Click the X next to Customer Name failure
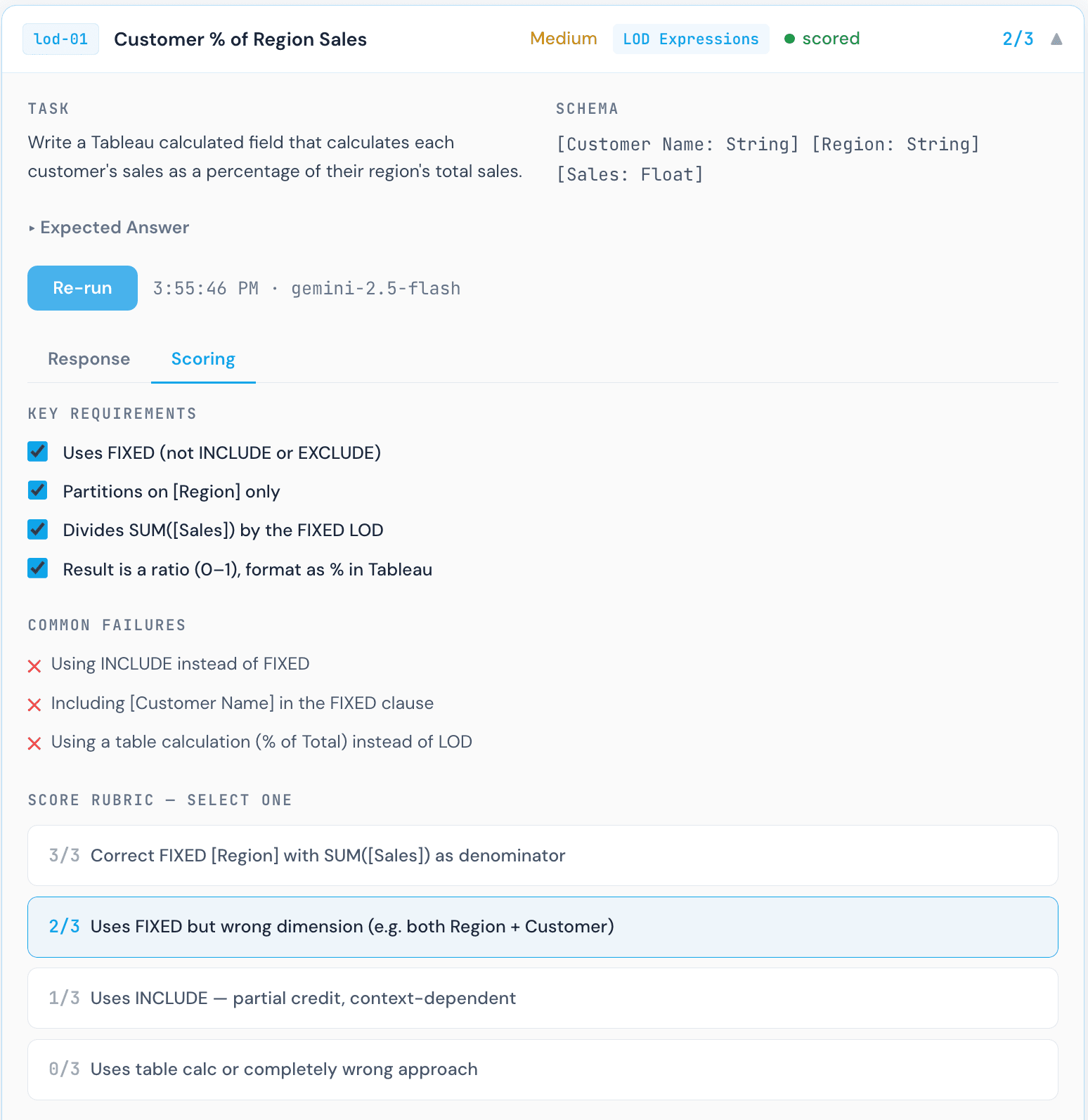 pos(34,705)
